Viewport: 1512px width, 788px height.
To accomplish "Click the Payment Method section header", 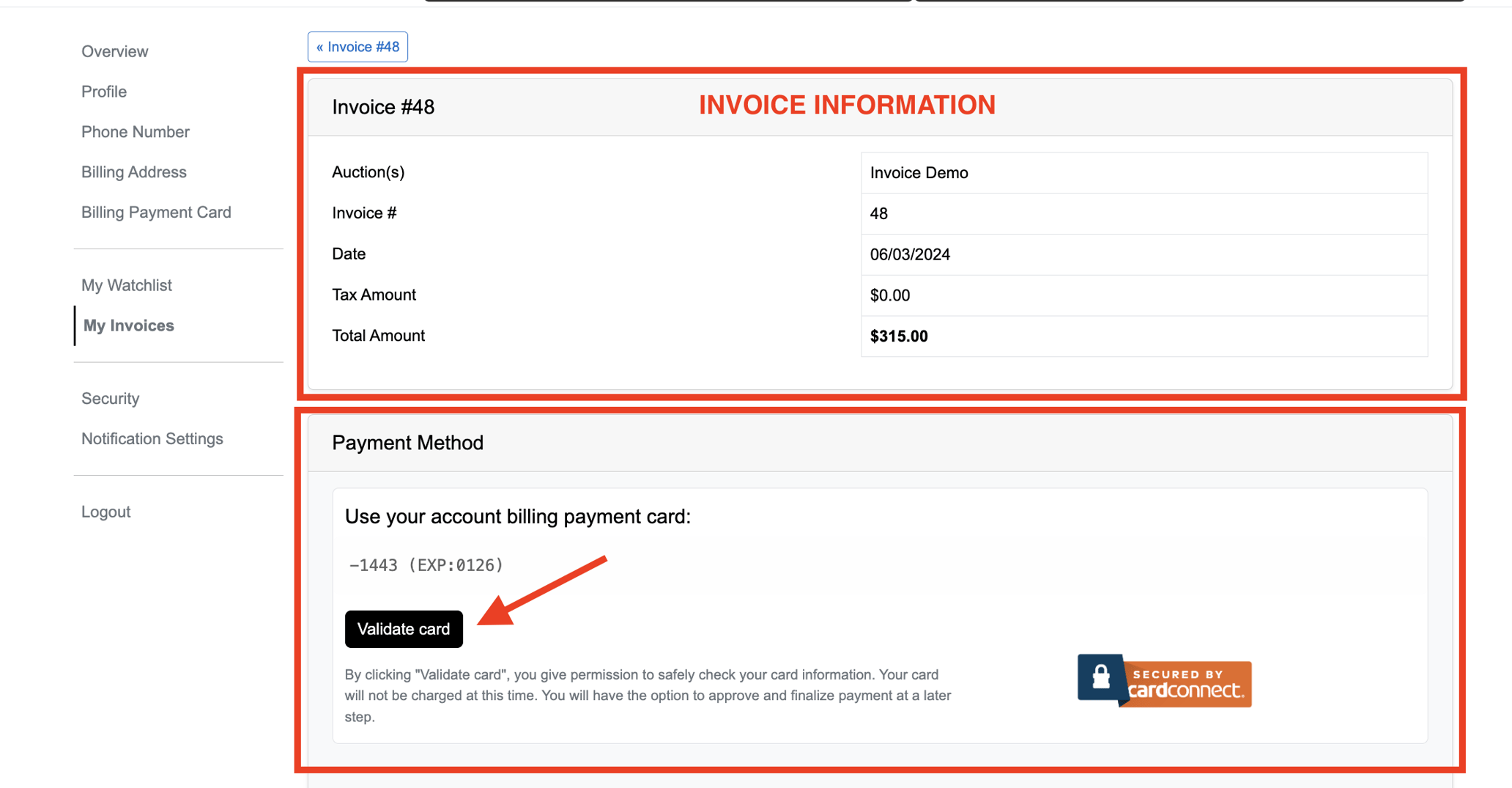I will [x=407, y=442].
